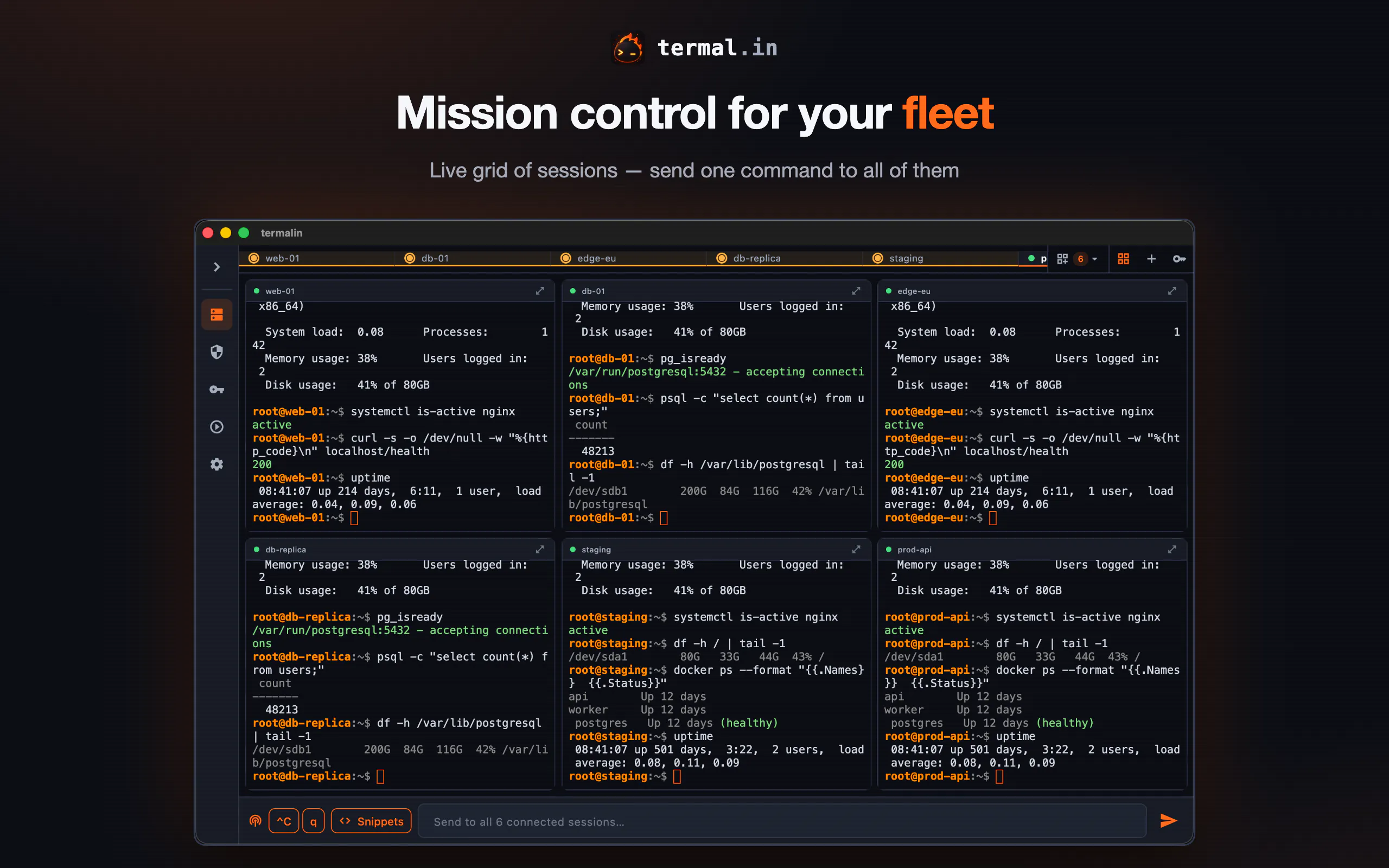Add a new session with plus icon
Screen dimensions: 1389x868
pos(1151,259)
